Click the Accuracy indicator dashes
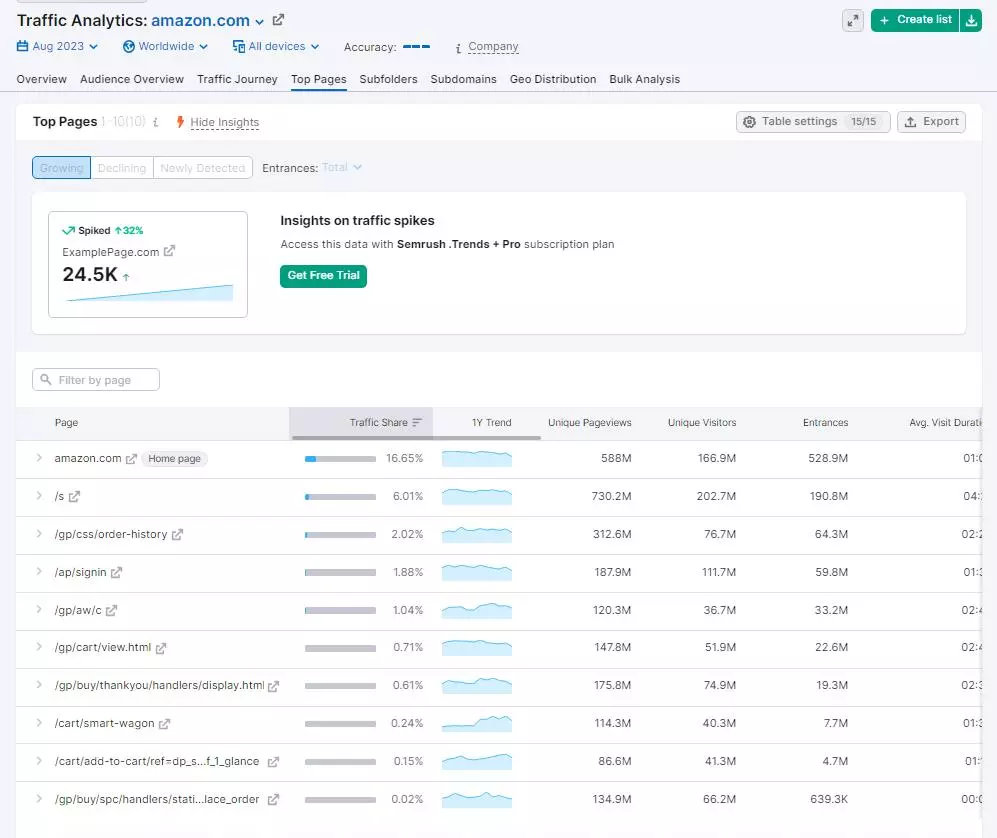The image size is (997, 838). 416,46
